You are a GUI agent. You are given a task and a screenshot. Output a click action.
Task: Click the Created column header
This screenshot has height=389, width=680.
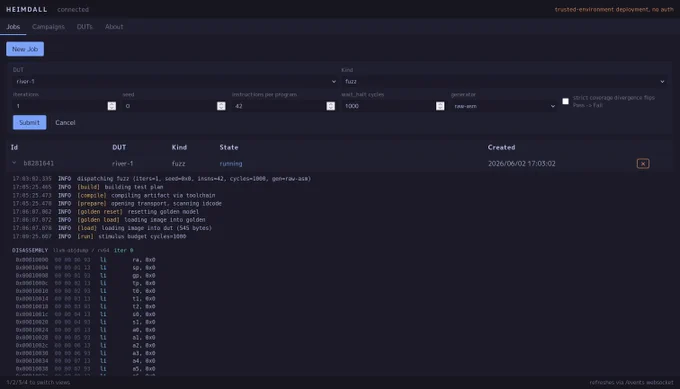501,147
